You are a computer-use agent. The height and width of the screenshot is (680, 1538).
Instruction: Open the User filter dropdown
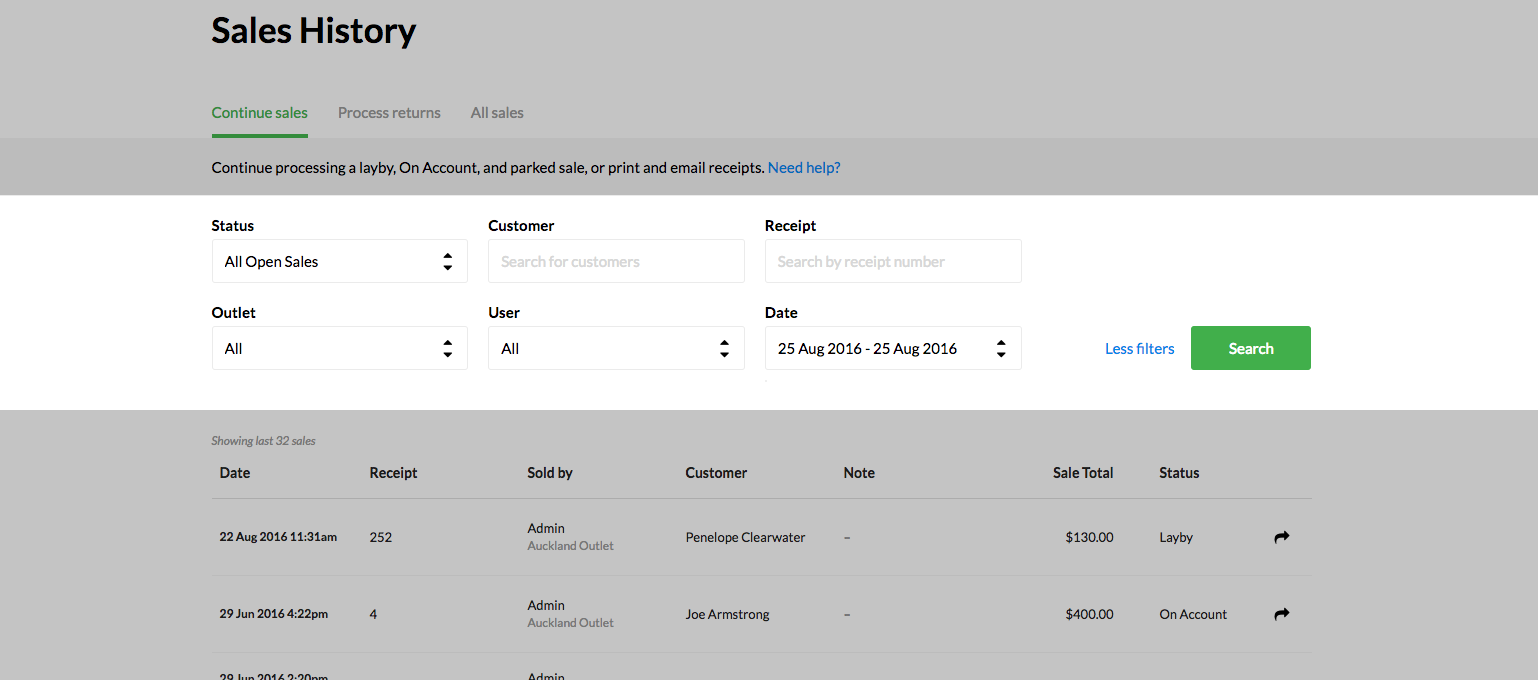615,349
